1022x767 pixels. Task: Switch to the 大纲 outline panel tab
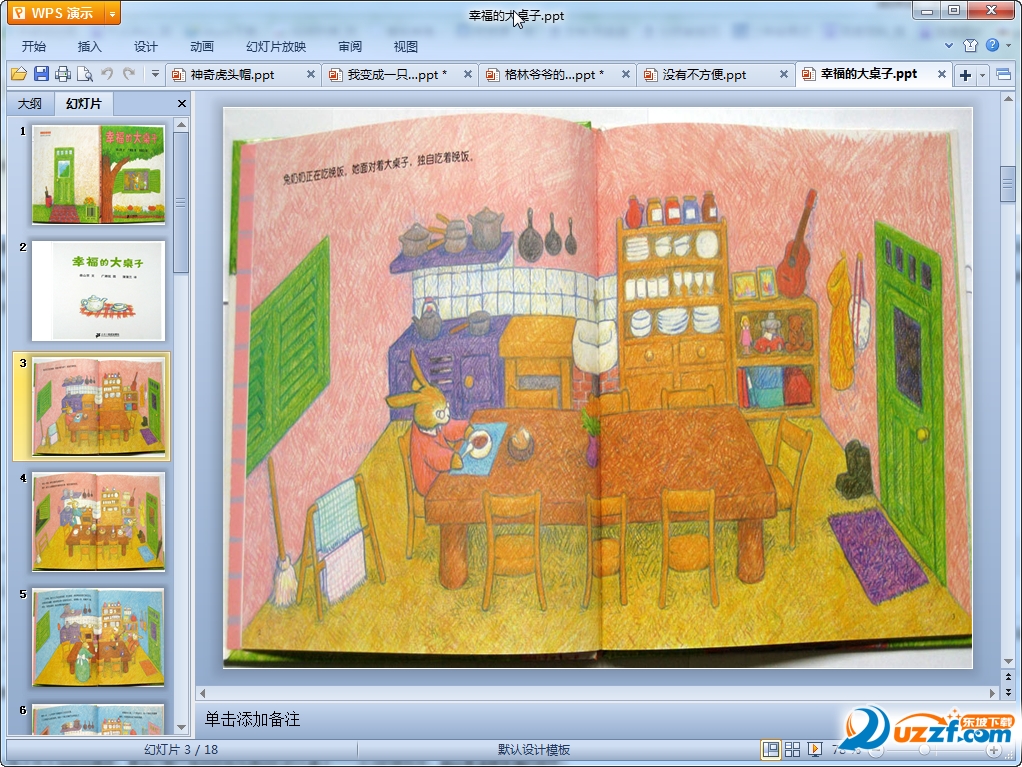29,104
